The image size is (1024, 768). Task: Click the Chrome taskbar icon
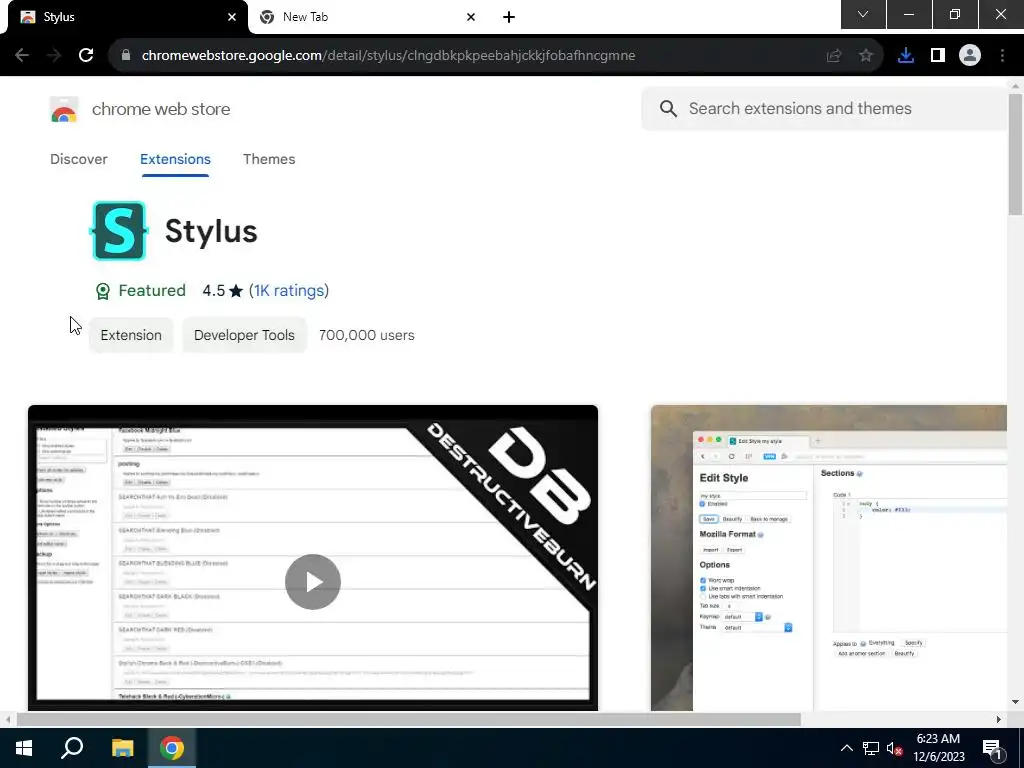172,748
